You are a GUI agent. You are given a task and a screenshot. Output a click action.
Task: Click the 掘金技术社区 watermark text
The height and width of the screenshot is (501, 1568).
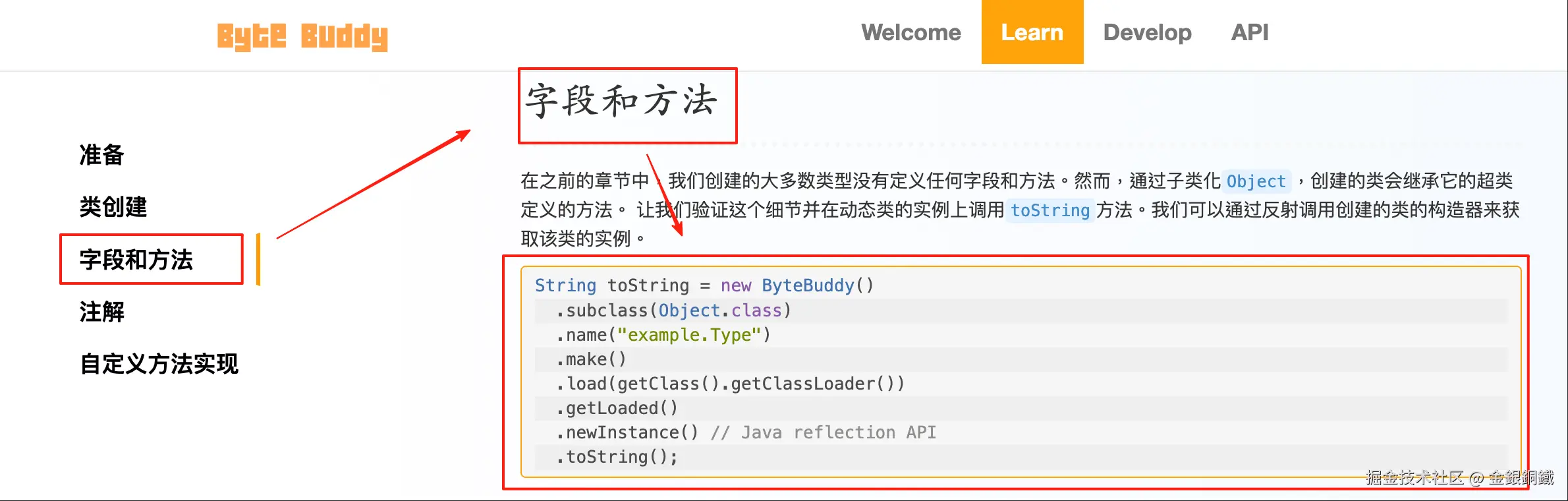click(1414, 478)
